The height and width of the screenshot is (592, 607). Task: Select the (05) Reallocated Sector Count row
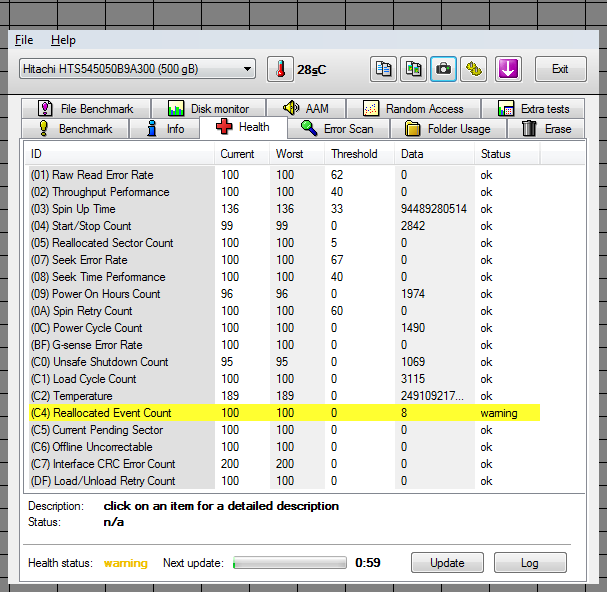(x=285, y=243)
